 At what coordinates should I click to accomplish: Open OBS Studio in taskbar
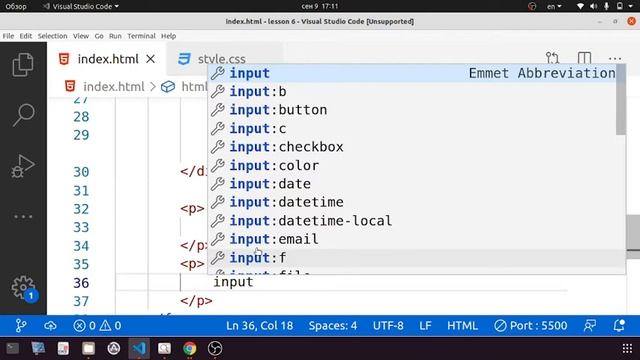point(215,348)
